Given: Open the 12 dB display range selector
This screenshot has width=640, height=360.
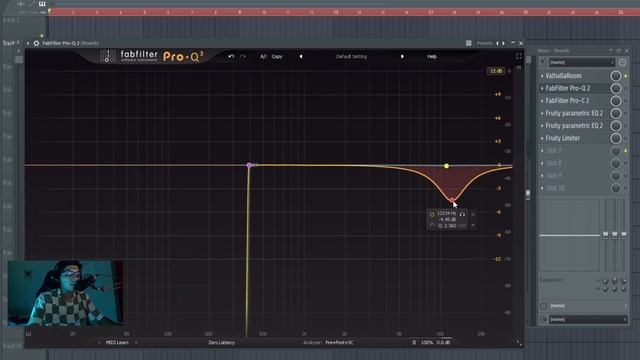Looking at the screenshot, I should click(496, 71).
